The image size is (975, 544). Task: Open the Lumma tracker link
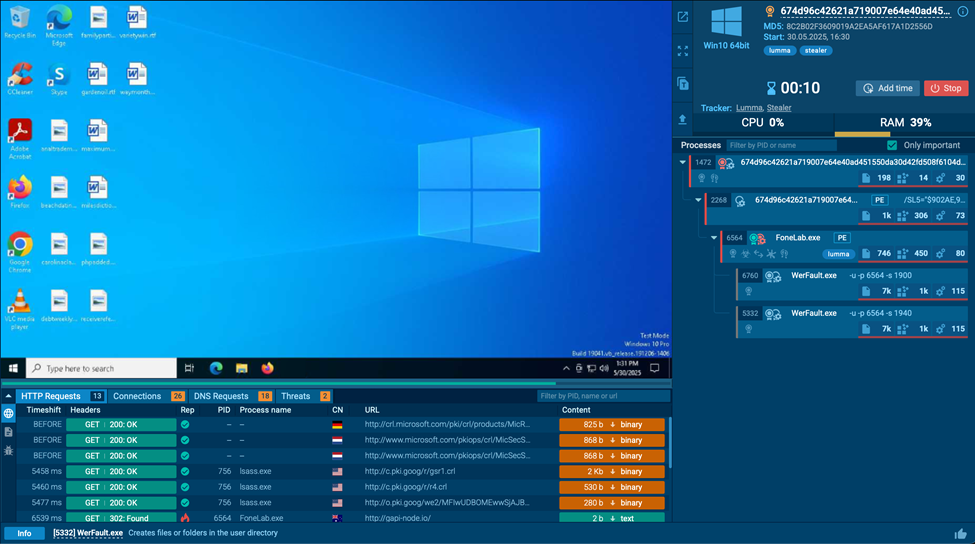click(749, 108)
